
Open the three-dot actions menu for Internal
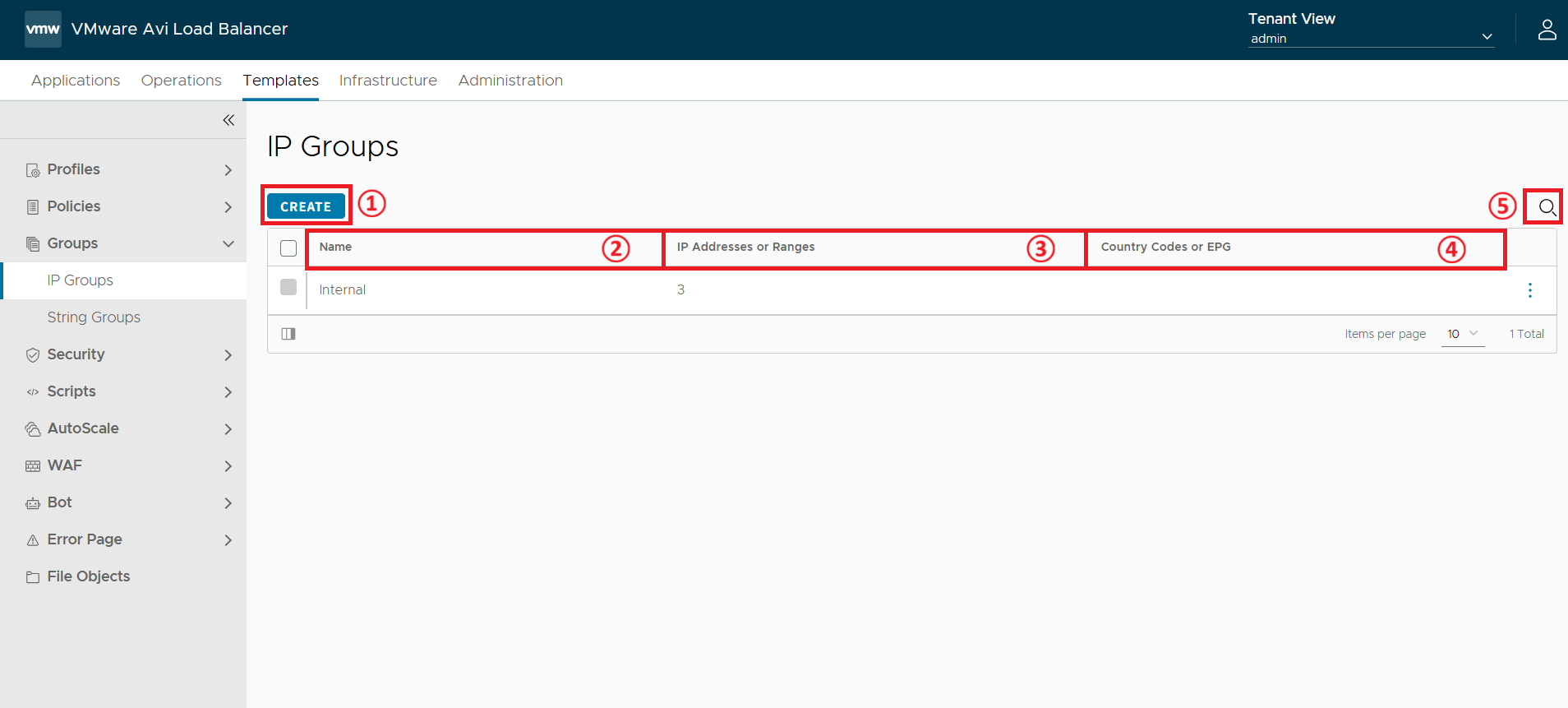pos(1529,290)
